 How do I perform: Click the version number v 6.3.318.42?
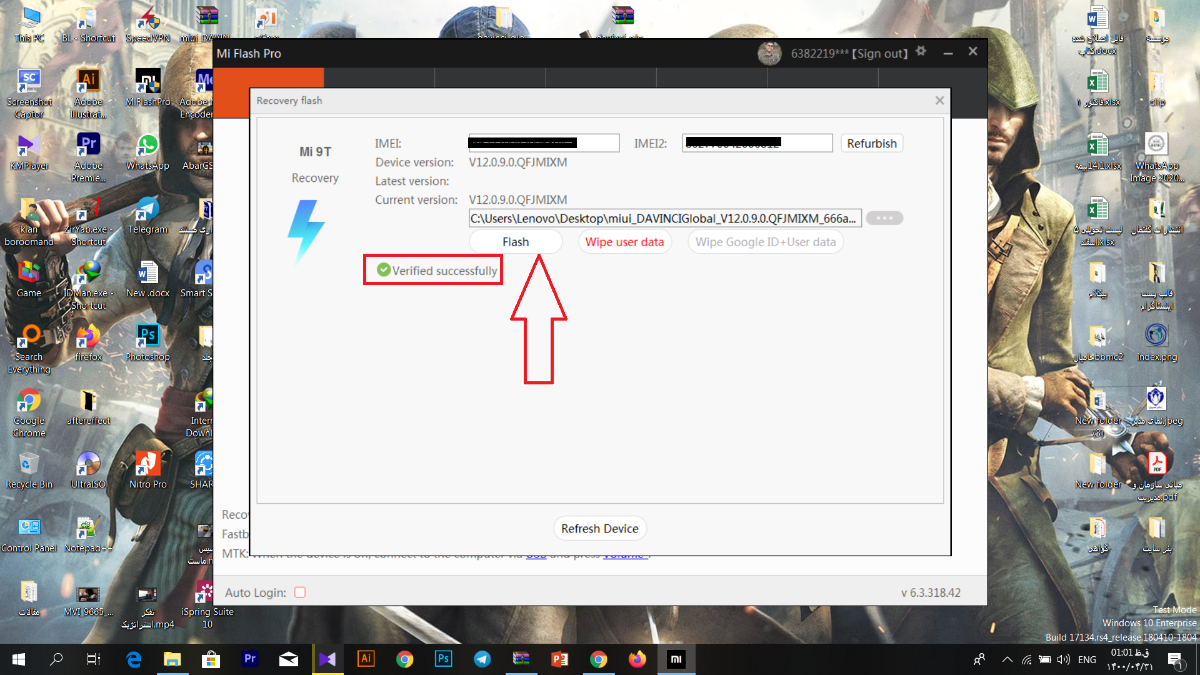(930, 593)
